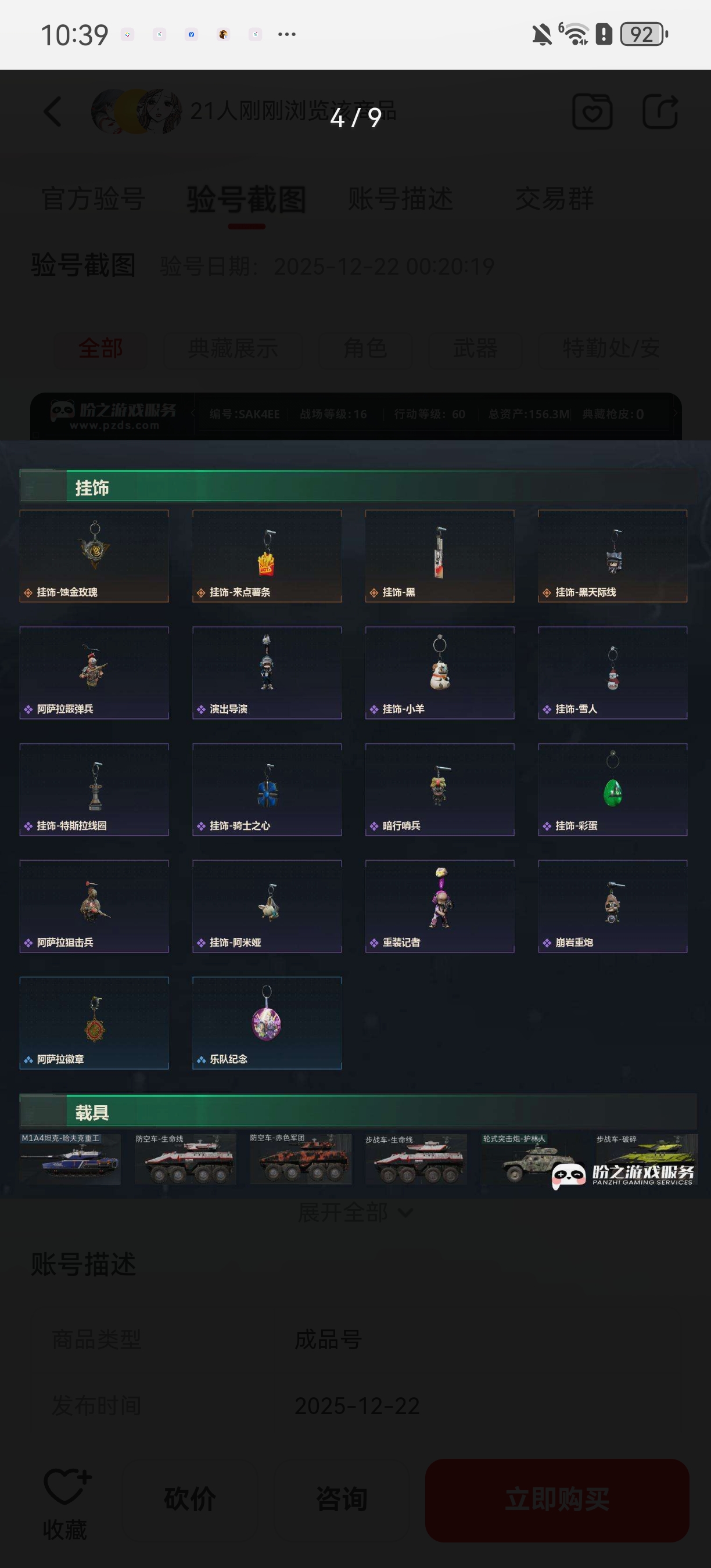Switch to 官方验号 tab
This screenshot has height=1568, width=711.
93,199
